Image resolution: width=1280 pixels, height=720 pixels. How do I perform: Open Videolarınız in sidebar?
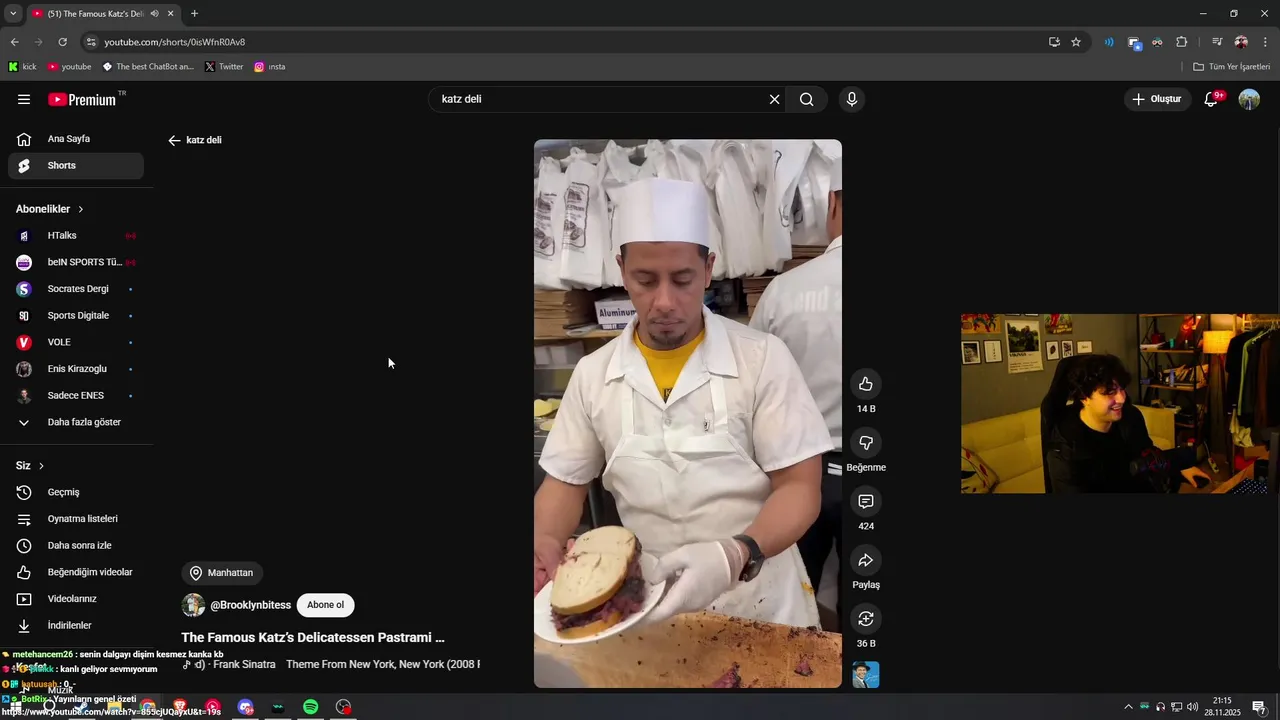(x=76, y=599)
